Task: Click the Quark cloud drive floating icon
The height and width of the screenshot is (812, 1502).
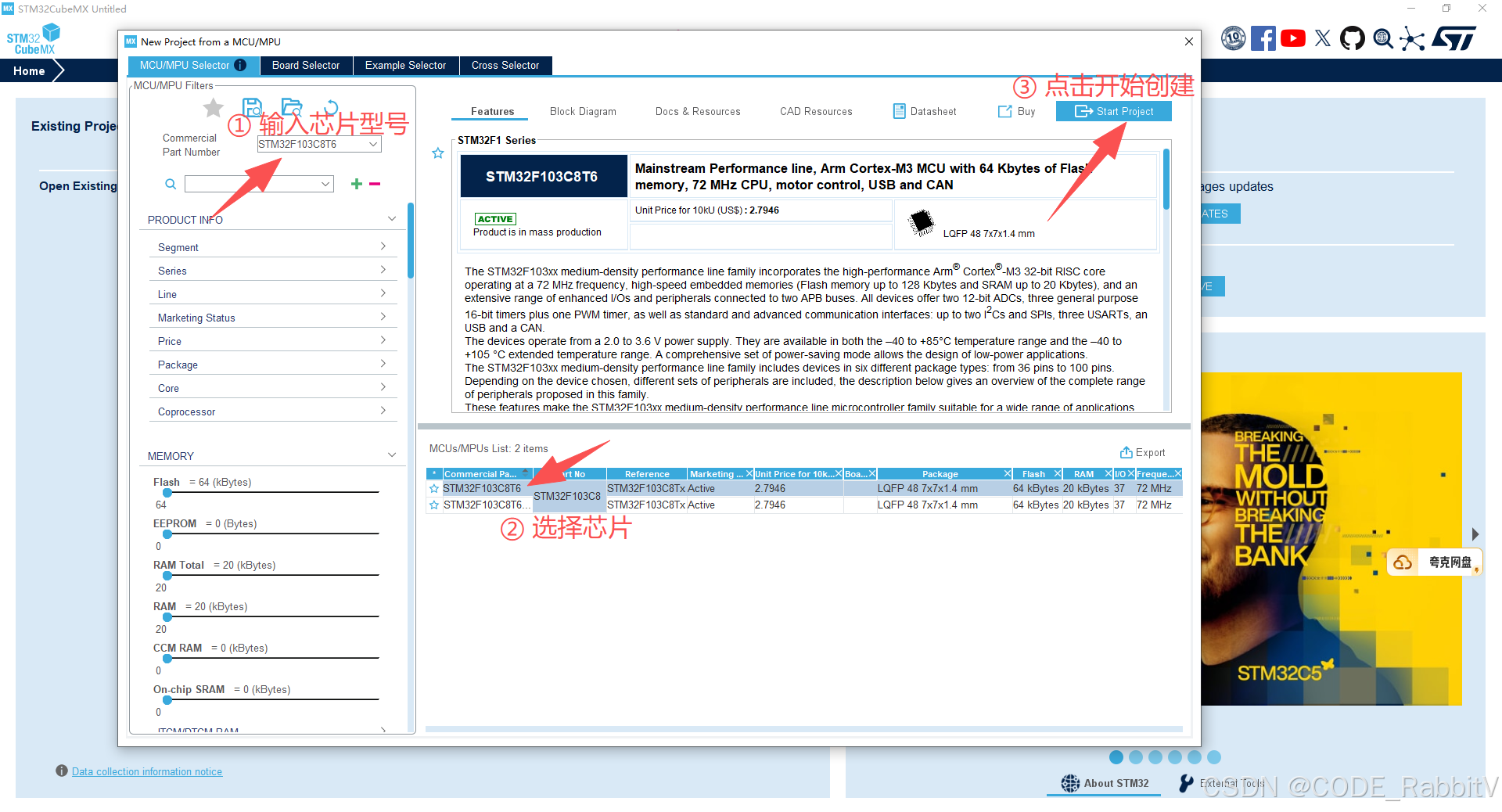Action: click(x=1403, y=562)
